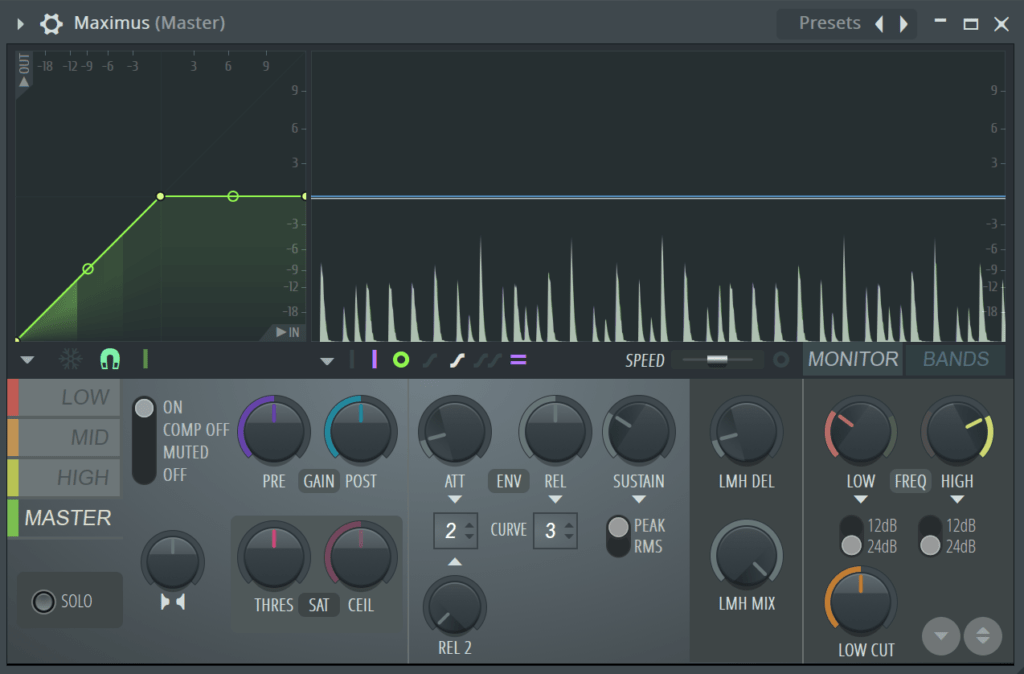Image resolution: width=1024 pixels, height=674 pixels.
Task: Click the ENV label button
Action: (509, 481)
